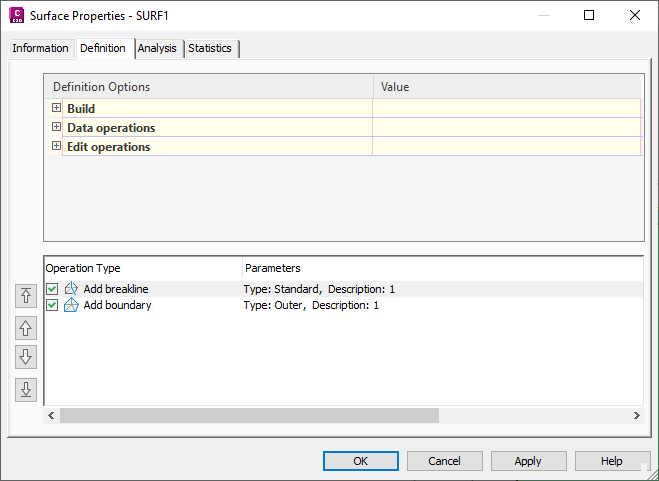
Task: Click the Apply button
Action: click(x=529, y=461)
